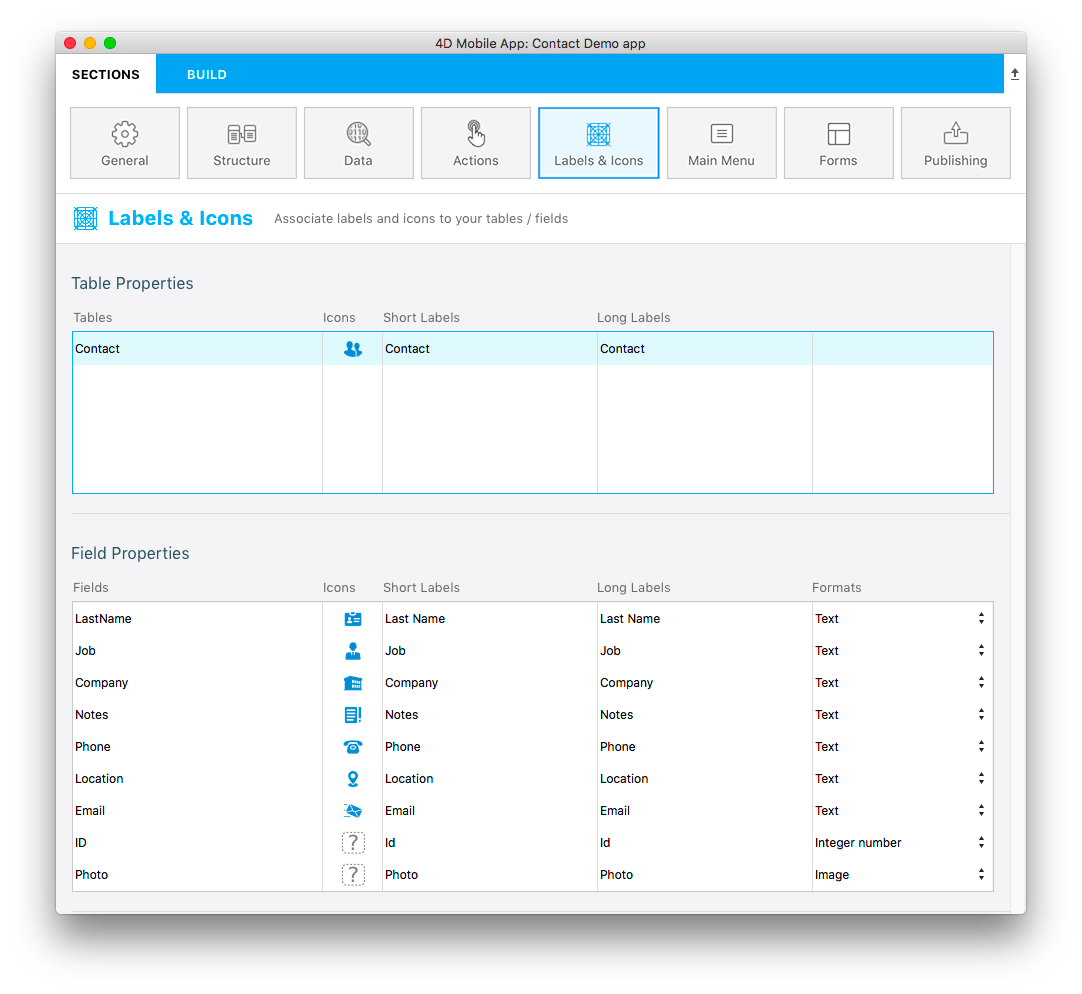The width and height of the screenshot is (1082, 994).
Task: Open the Data section
Action: [358, 143]
